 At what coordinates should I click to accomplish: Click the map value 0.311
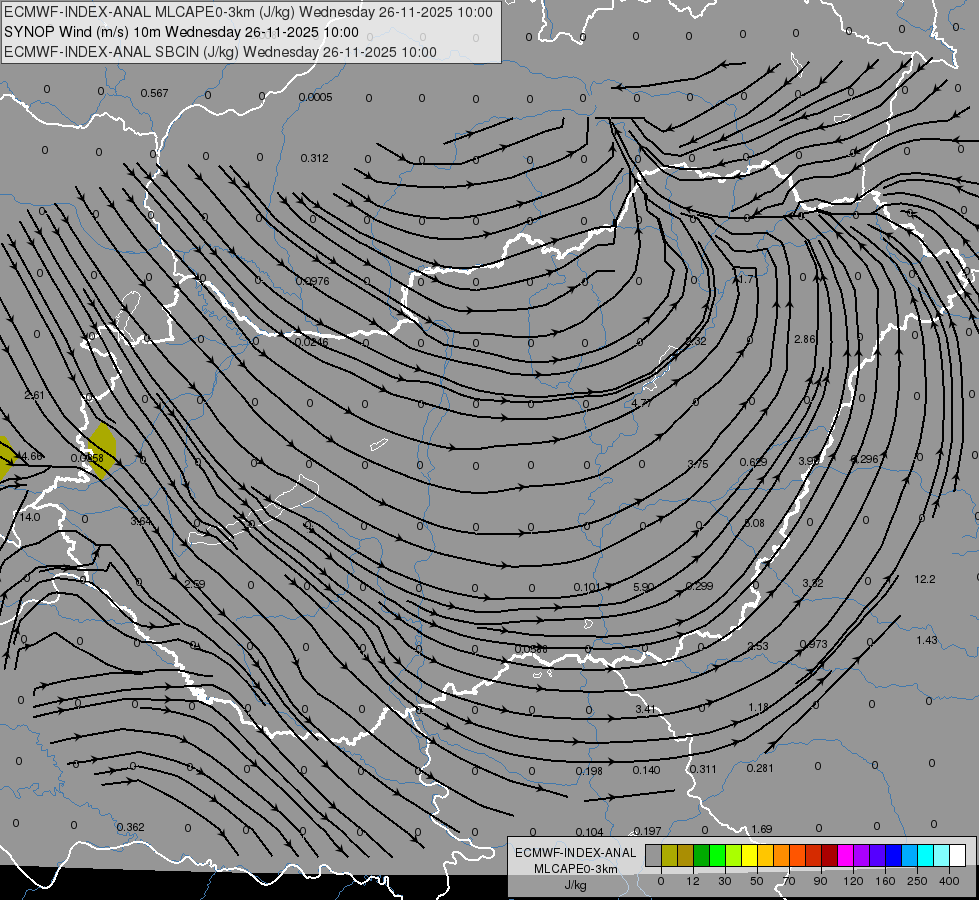(703, 769)
